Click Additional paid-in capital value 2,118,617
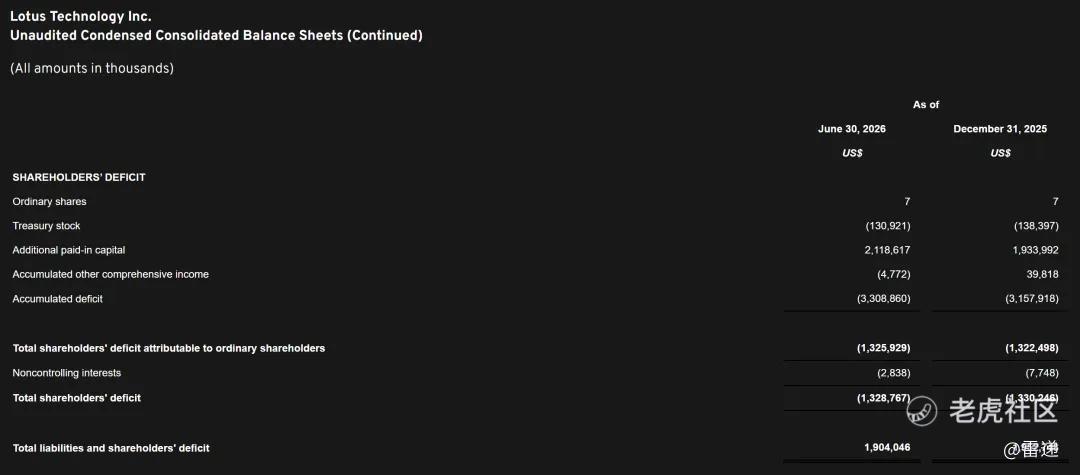The height and width of the screenshot is (475, 1080). [887, 250]
